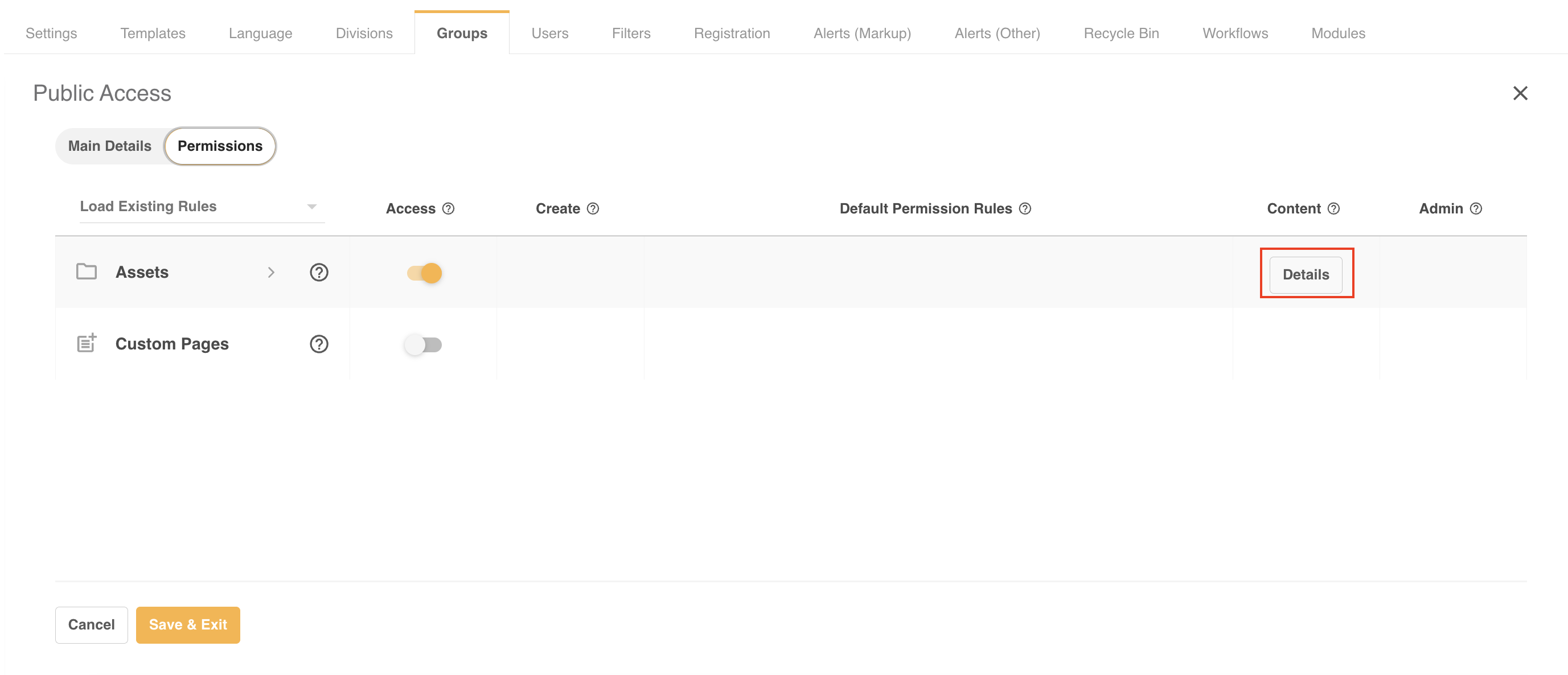Click the Cancel button
This screenshot has width=1568, height=675.
coord(91,624)
